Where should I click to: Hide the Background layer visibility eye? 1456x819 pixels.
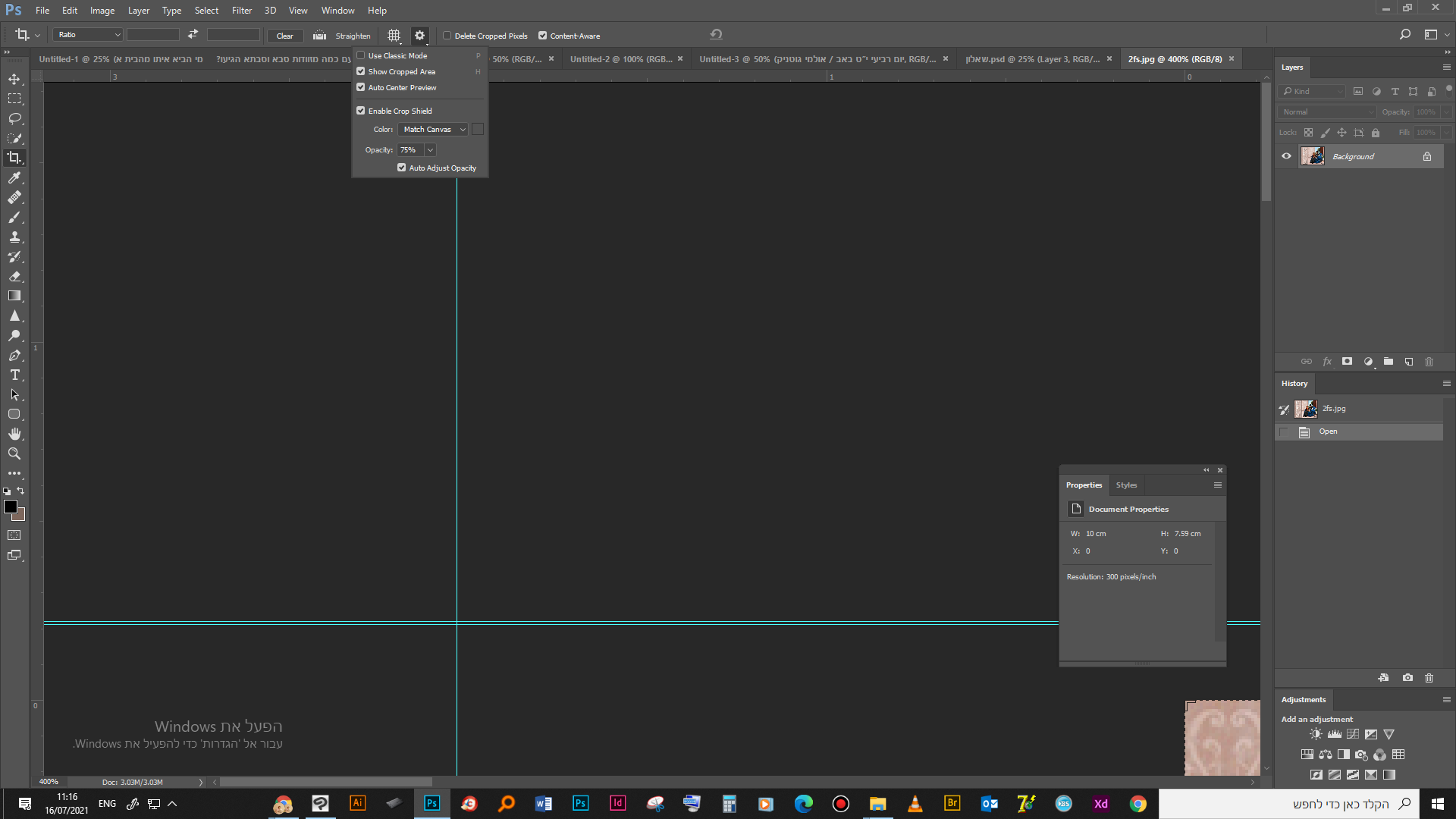[x=1286, y=156]
